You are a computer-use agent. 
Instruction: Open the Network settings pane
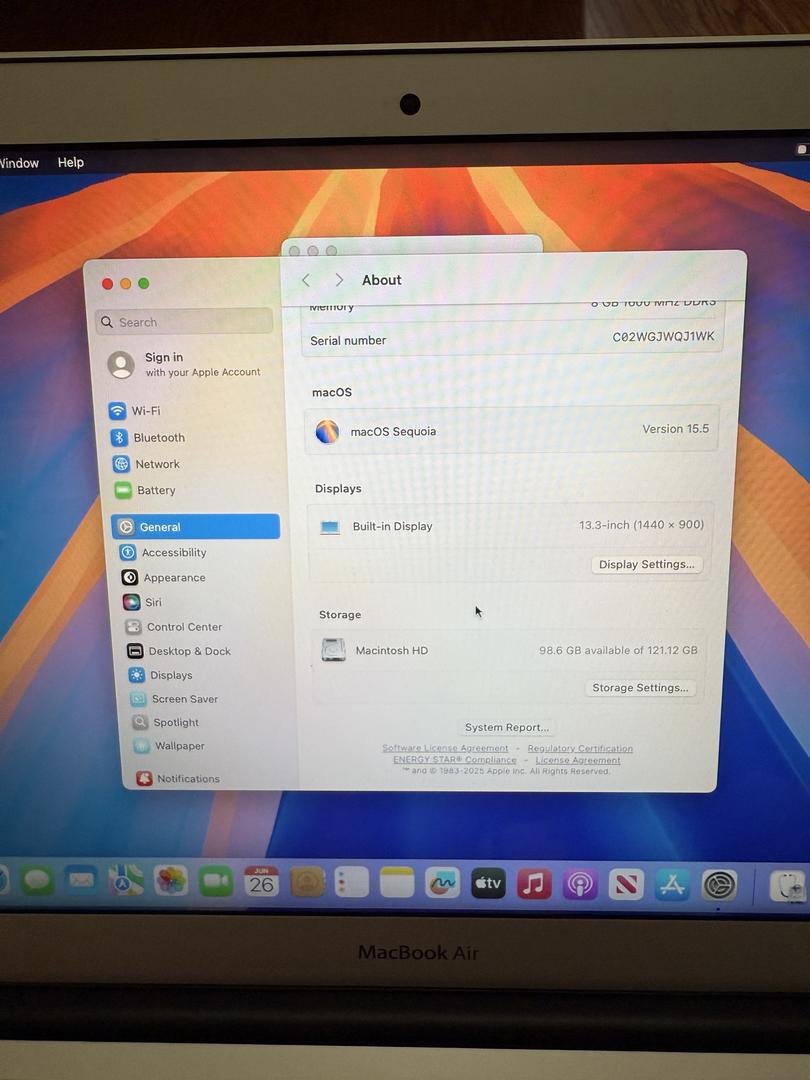click(157, 464)
